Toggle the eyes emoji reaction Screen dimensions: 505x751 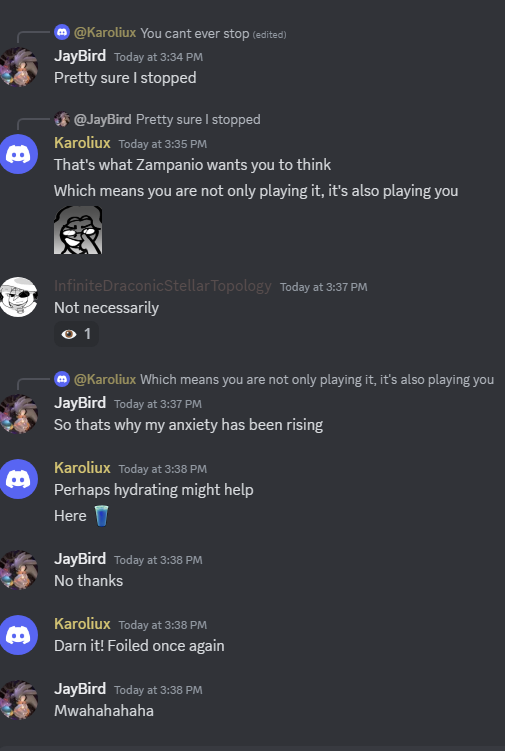(77, 334)
